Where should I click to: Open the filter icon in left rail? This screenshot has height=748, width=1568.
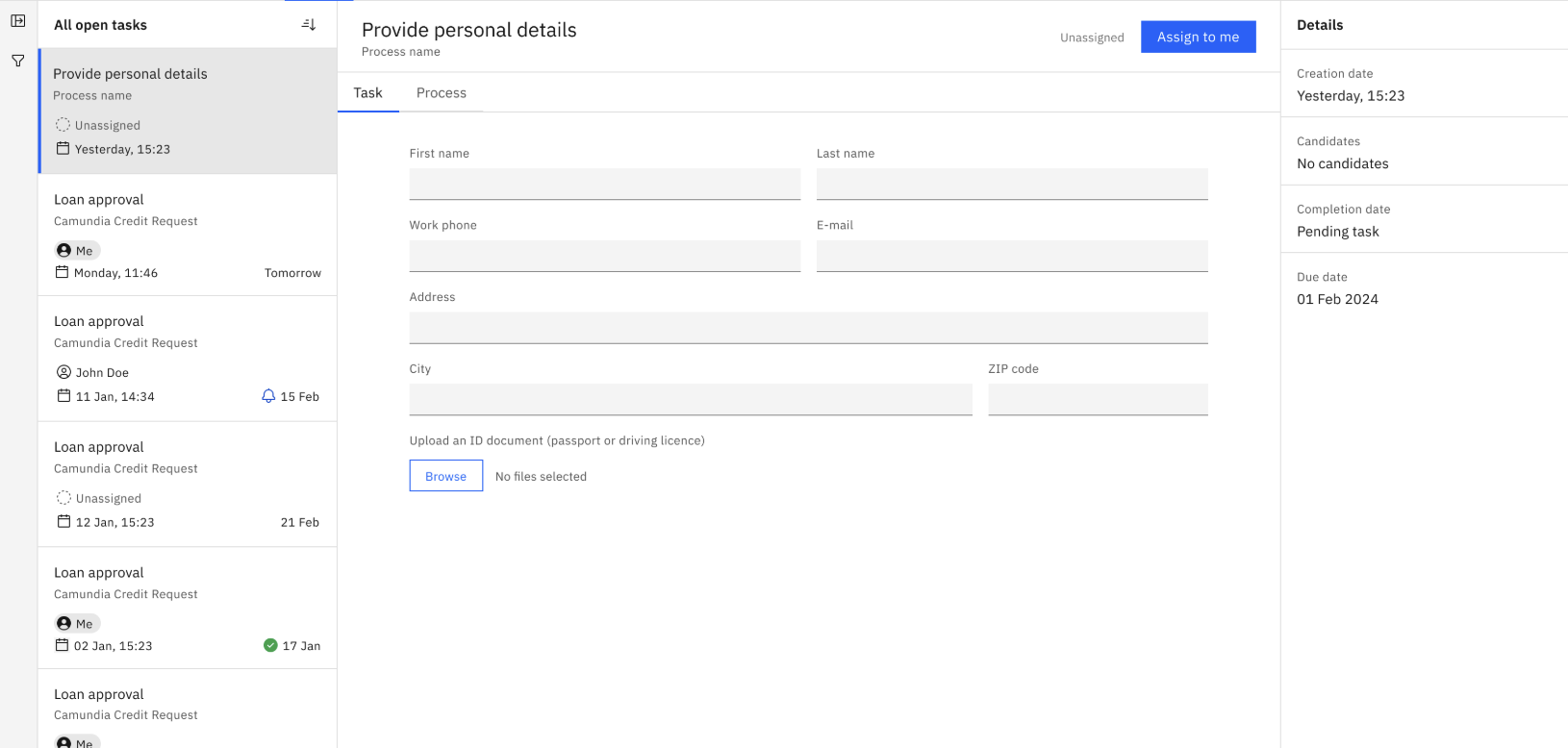point(17,61)
